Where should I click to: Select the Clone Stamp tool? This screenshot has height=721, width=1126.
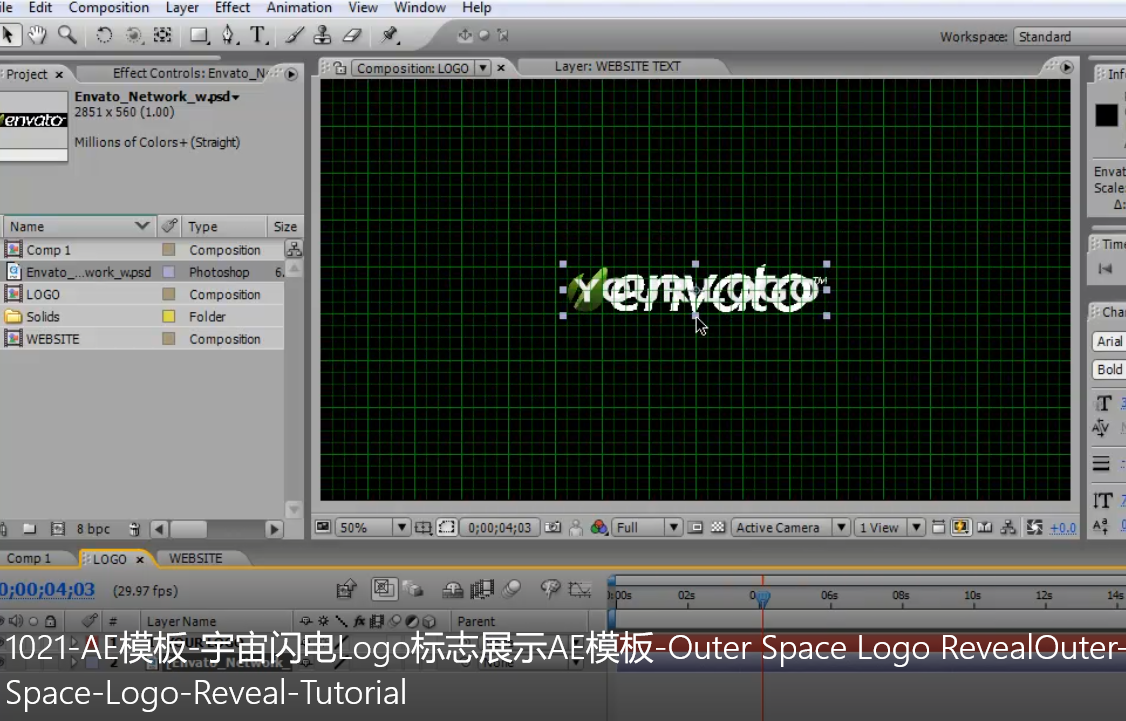[x=323, y=35]
